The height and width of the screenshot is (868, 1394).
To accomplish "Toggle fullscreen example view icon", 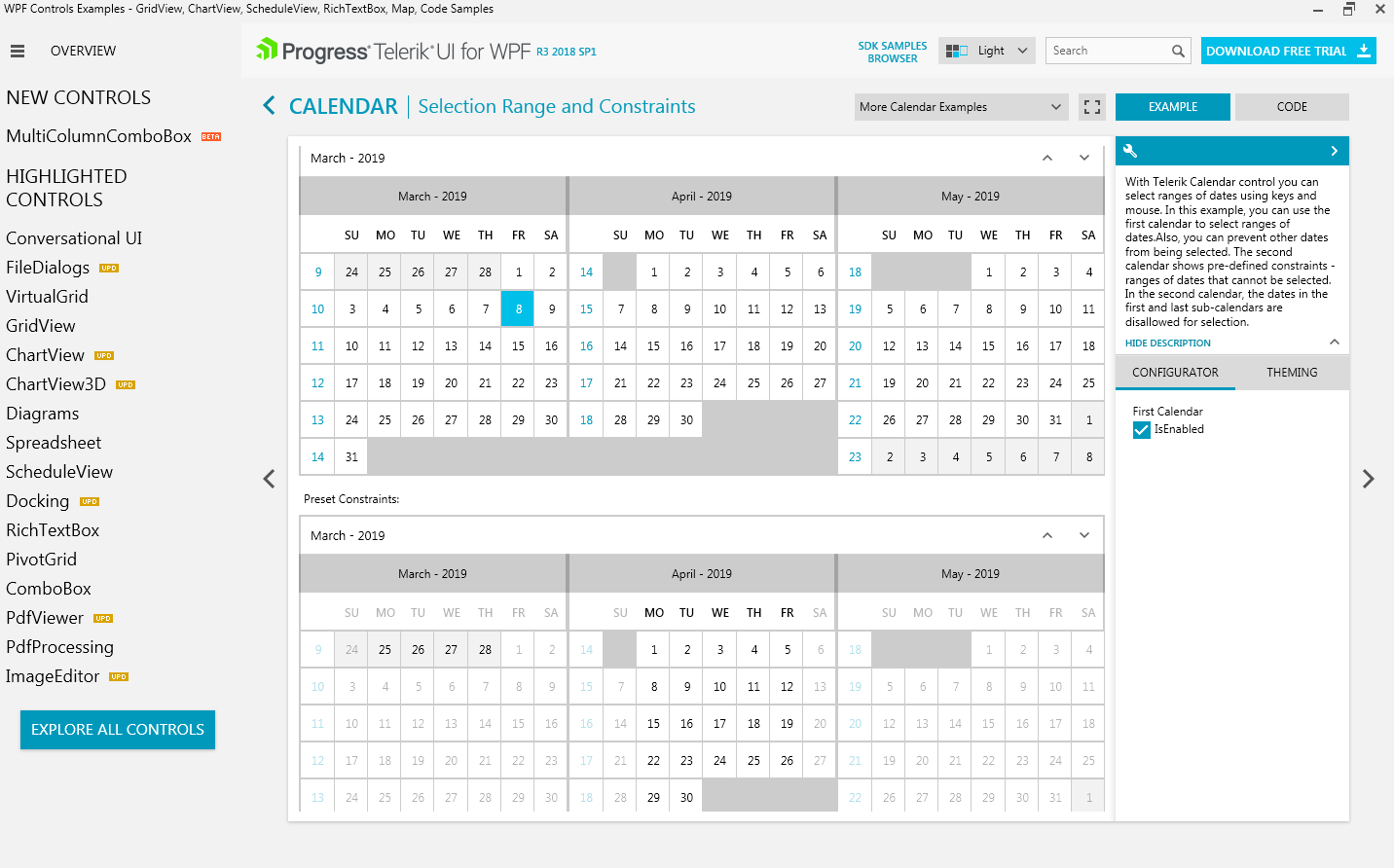I will (x=1092, y=107).
